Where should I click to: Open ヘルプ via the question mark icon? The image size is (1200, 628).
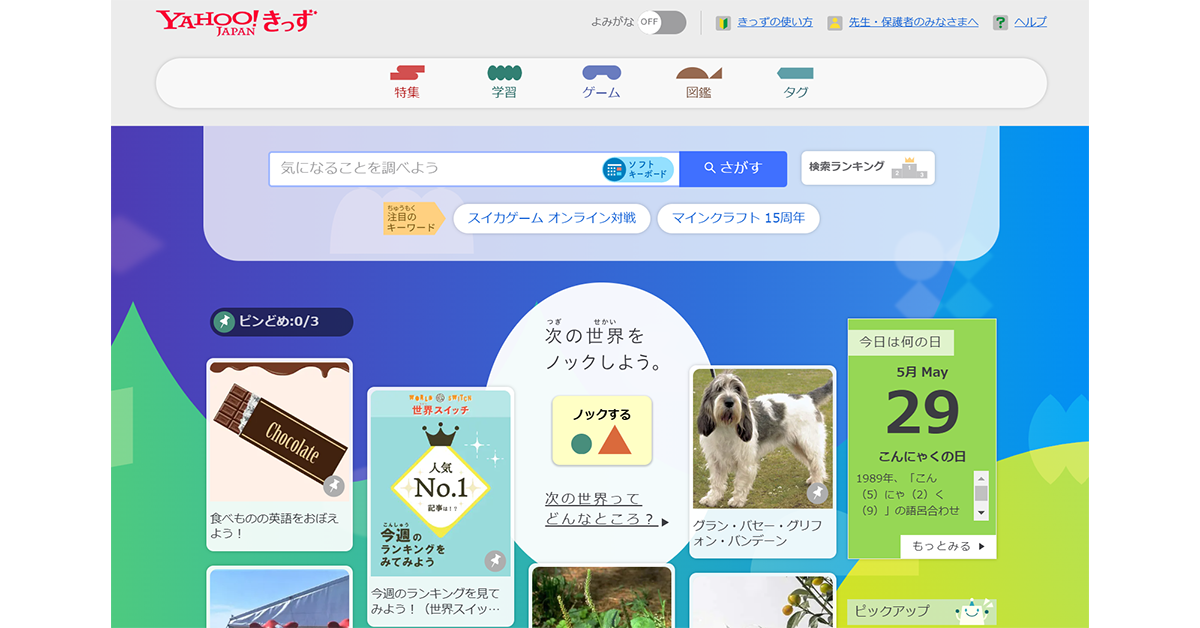coord(999,21)
